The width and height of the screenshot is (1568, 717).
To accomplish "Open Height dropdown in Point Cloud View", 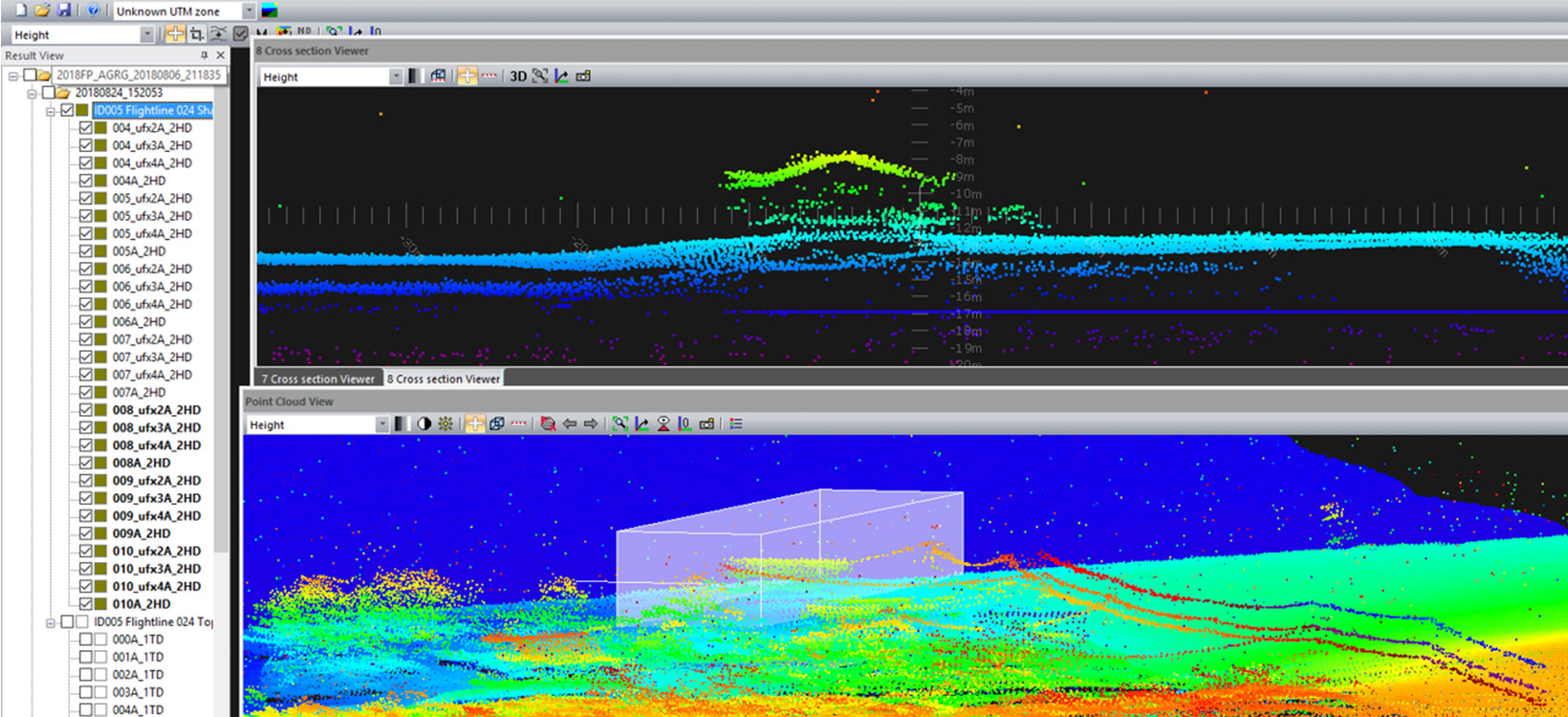I will (x=382, y=424).
